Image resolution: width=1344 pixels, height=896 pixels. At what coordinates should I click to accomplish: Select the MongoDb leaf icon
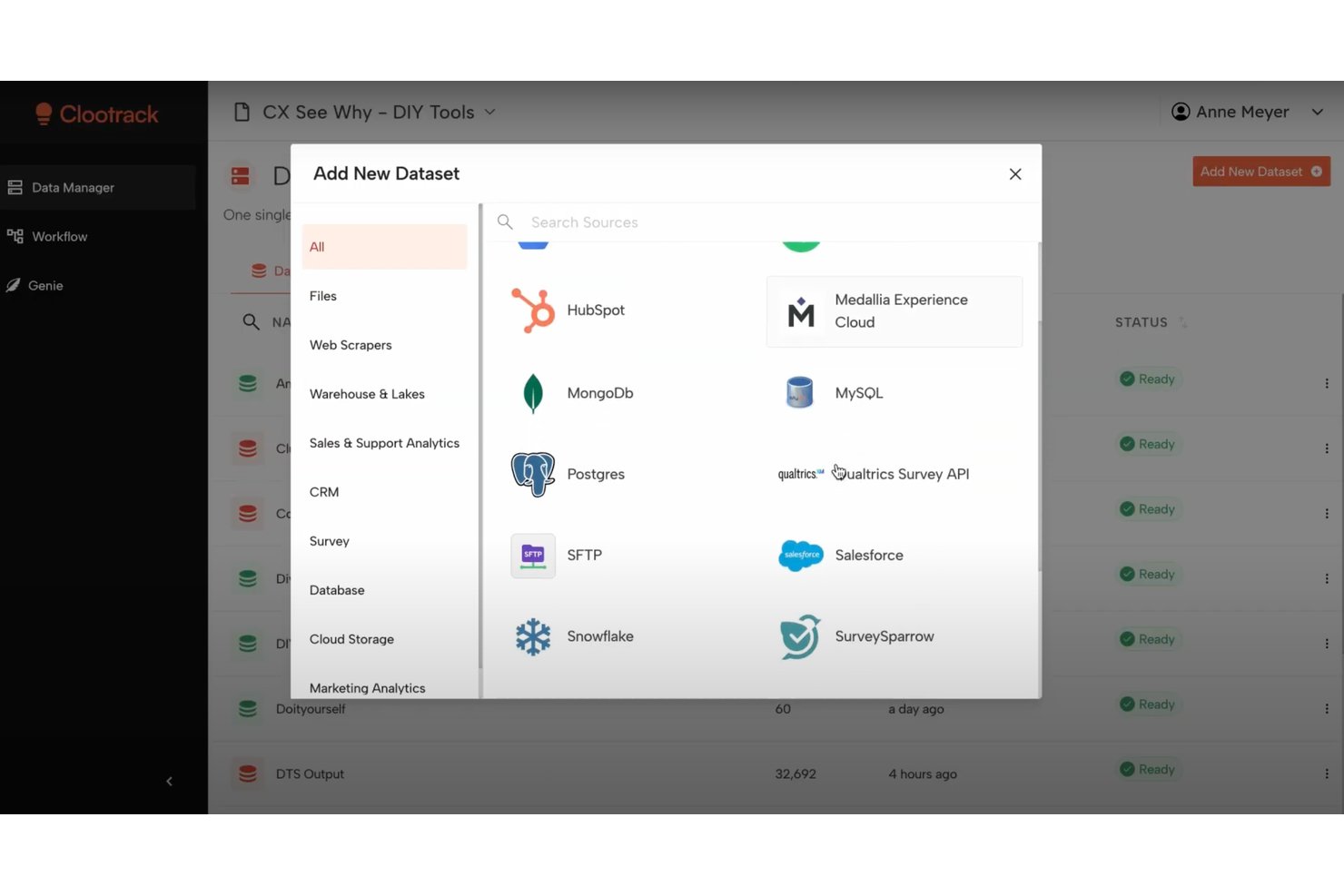(533, 393)
